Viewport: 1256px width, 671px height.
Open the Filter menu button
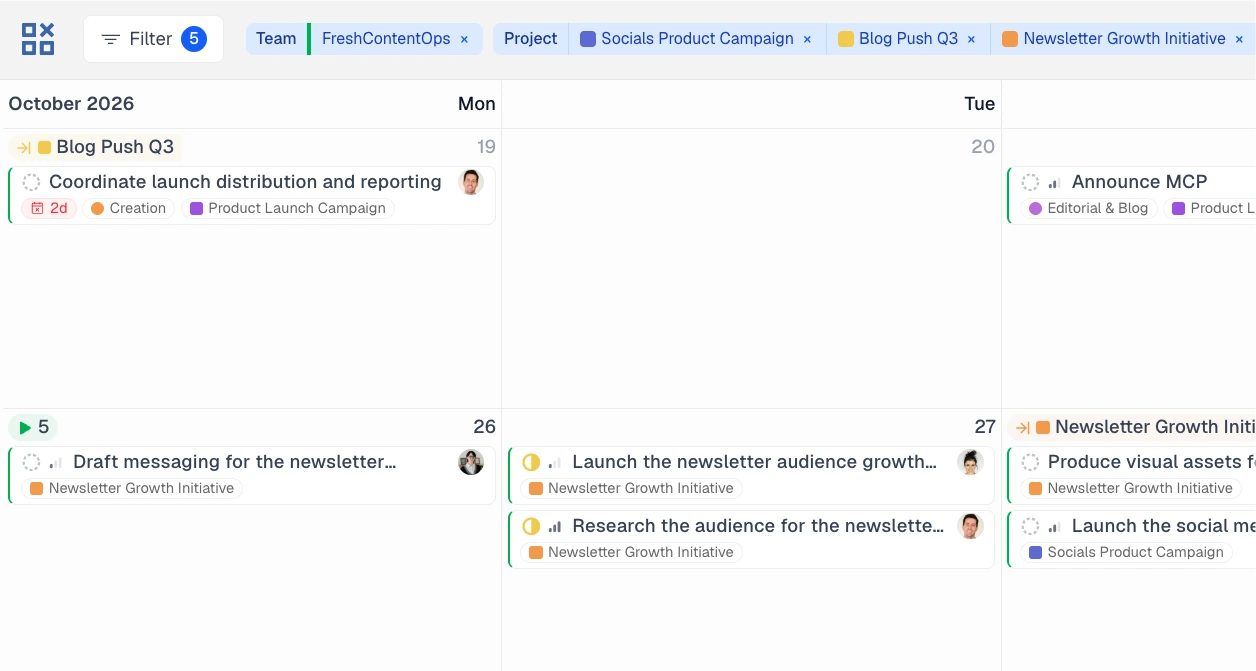[x=153, y=39]
